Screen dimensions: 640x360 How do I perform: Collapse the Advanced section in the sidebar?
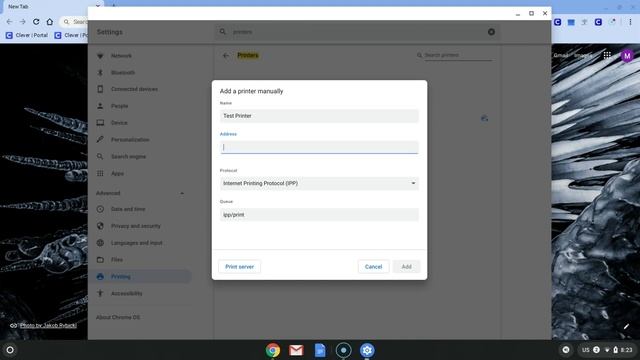click(x=182, y=193)
